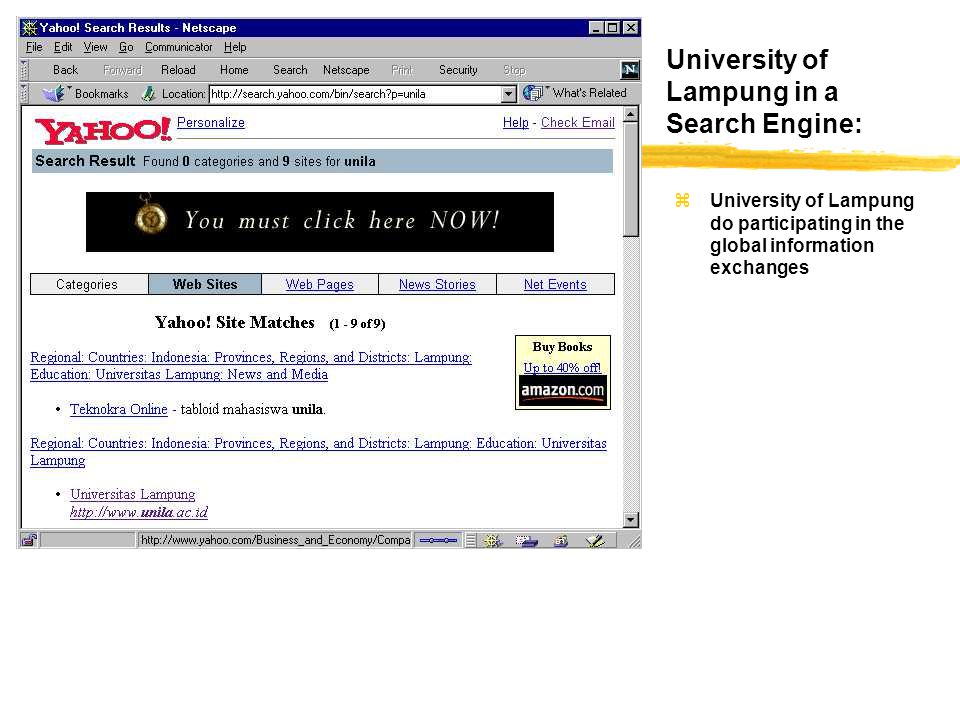Open the Location URL dropdown arrow
Image resolution: width=960 pixels, height=720 pixels.
click(508, 94)
